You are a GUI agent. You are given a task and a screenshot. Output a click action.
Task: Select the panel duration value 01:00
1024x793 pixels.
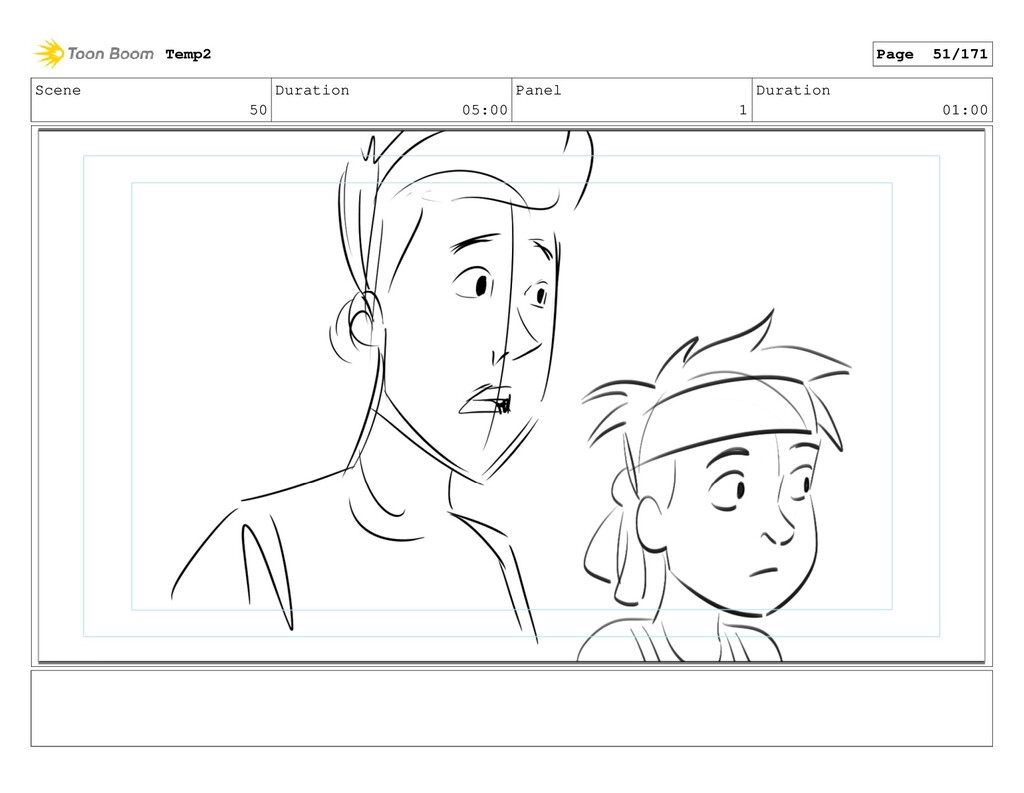click(x=965, y=110)
